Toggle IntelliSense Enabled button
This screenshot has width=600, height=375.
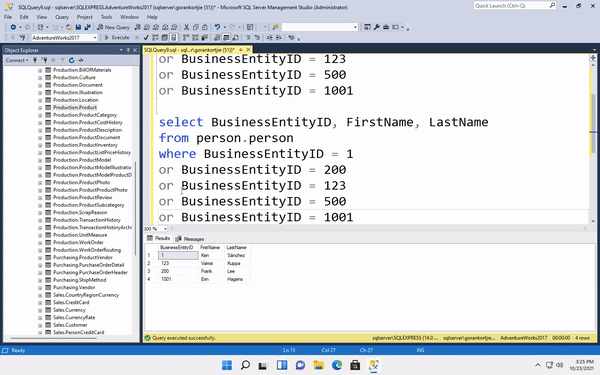[173, 38]
